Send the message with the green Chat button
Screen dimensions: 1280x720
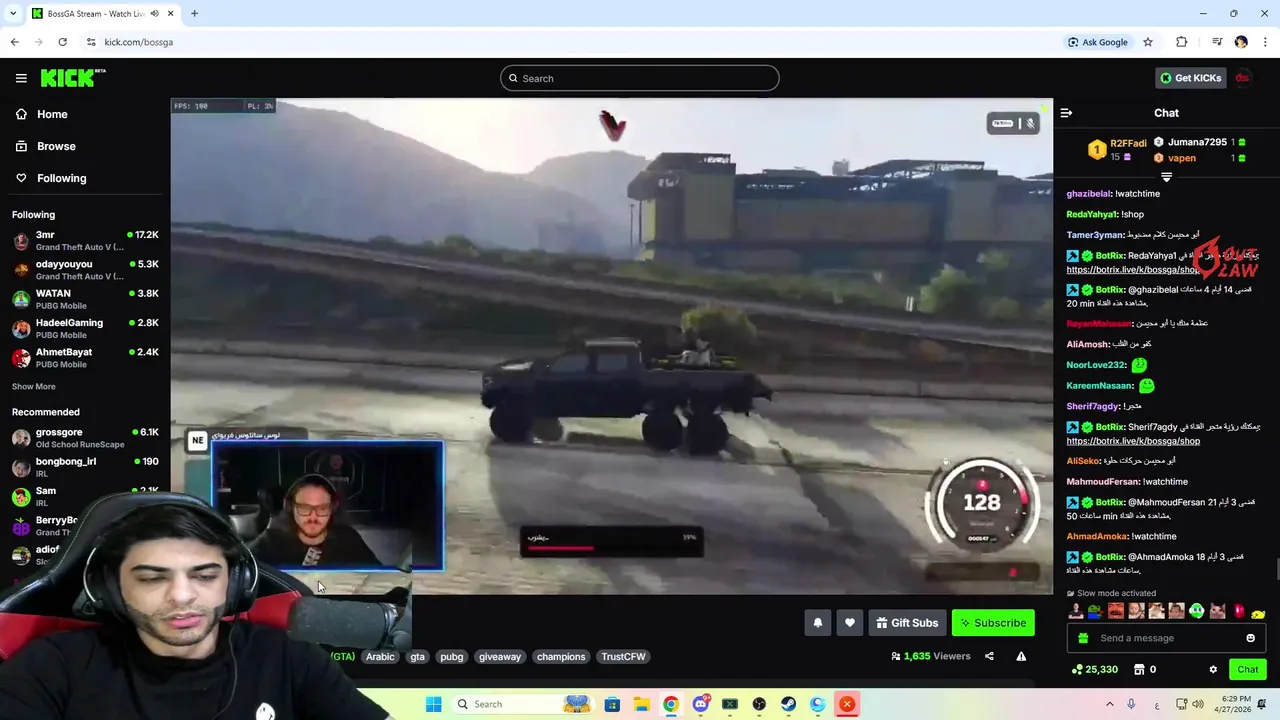1248,670
